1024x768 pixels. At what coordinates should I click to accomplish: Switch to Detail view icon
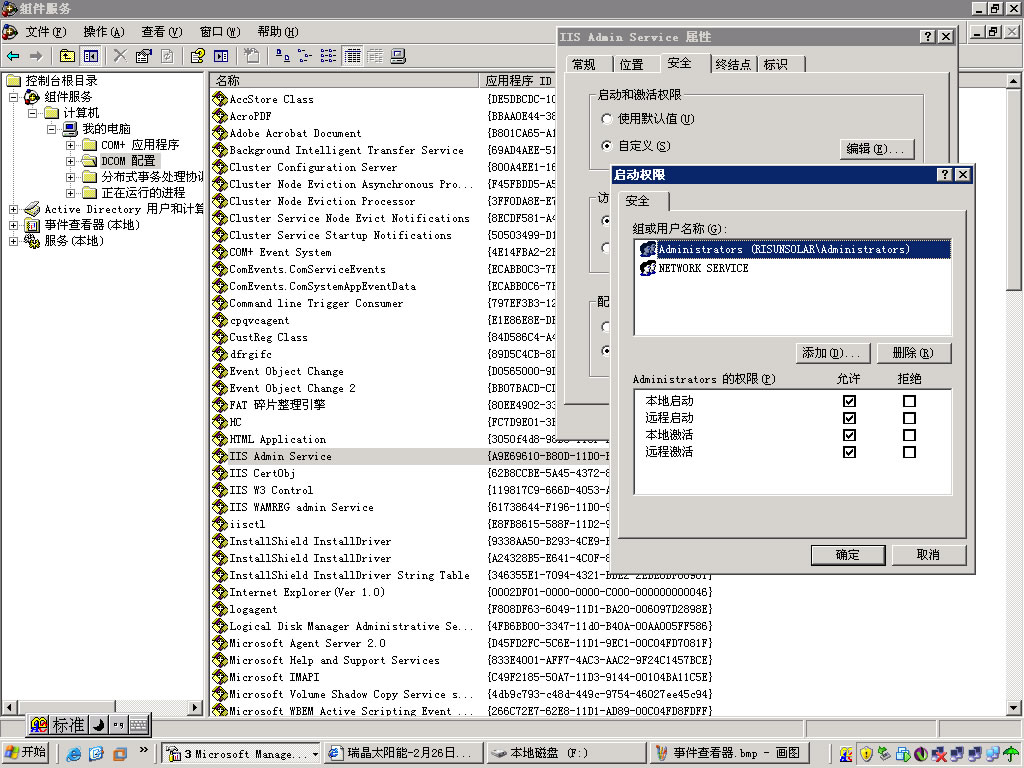point(352,56)
